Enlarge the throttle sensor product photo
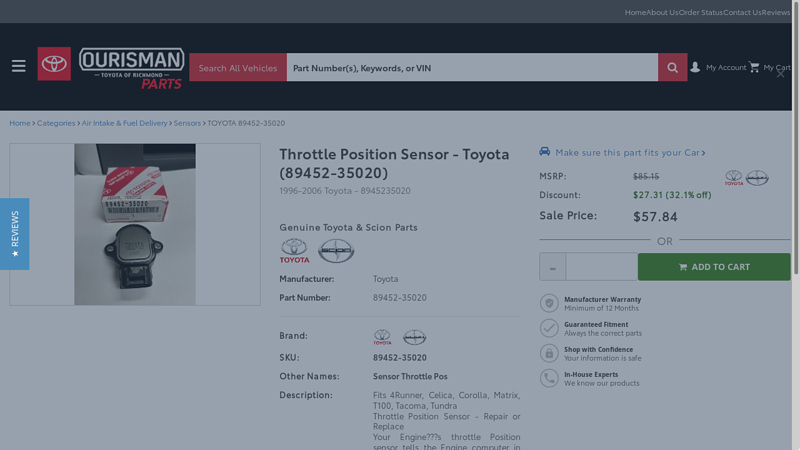Viewport: 800px width, 450px height. point(135,224)
